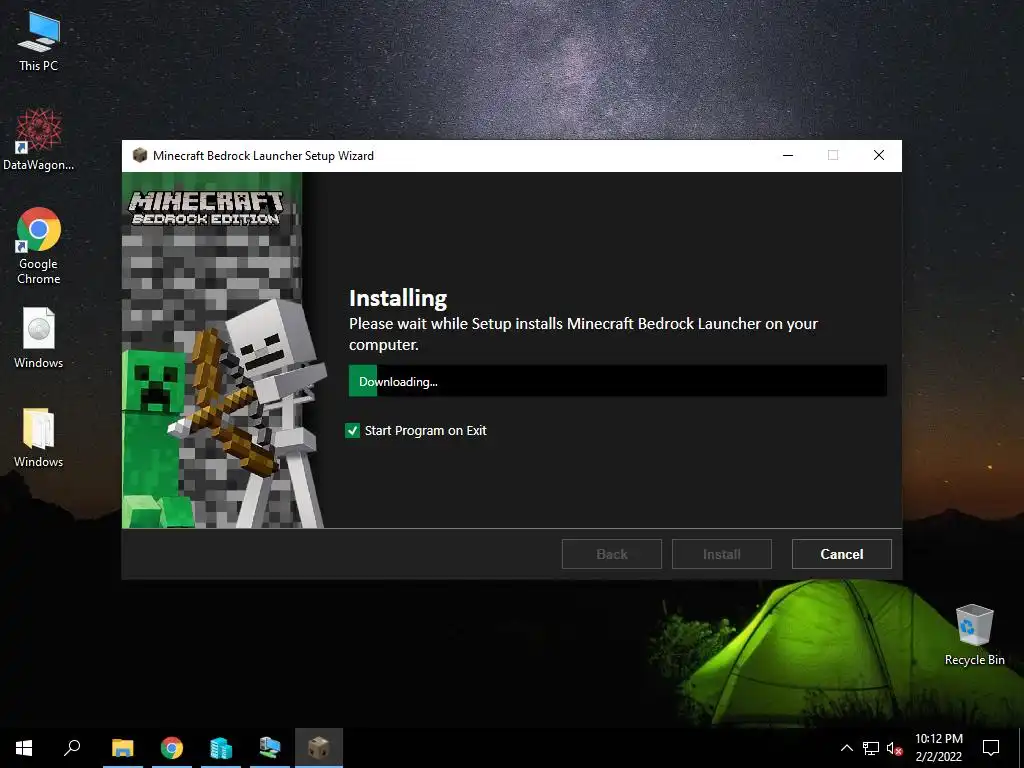Open the DataWagon desktop shortcut

pos(39,140)
